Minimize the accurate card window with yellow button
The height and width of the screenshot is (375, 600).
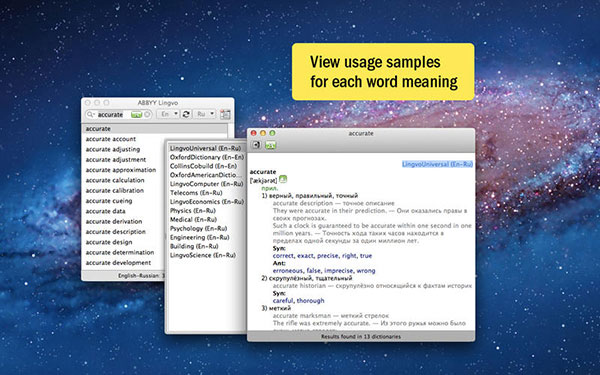[263, 133]
